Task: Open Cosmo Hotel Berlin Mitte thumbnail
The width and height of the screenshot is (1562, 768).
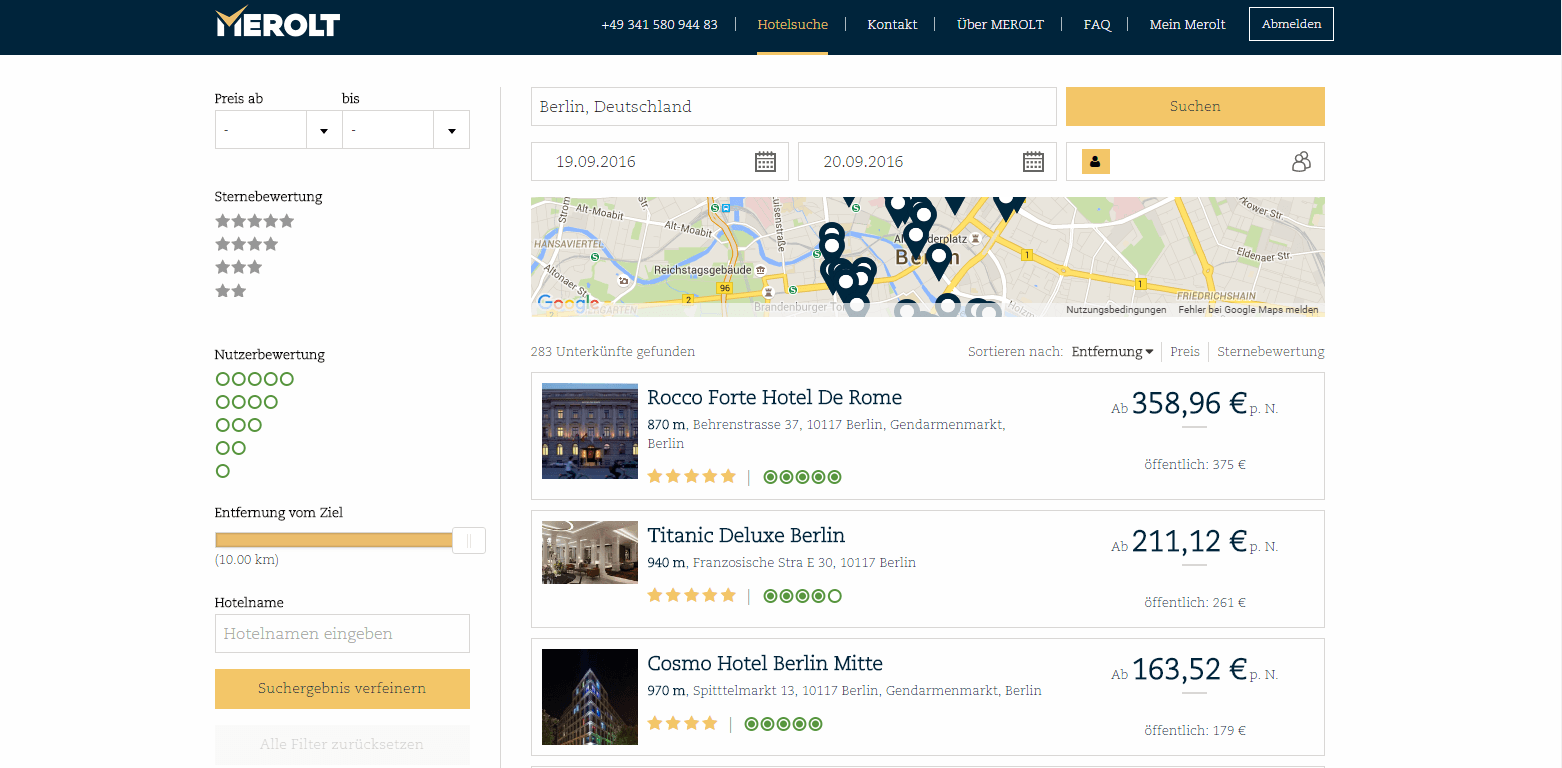Action: tap(590, 697)
